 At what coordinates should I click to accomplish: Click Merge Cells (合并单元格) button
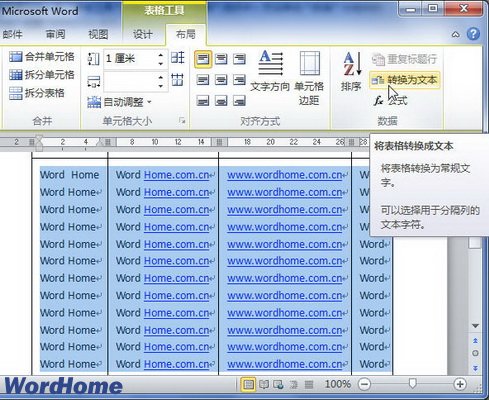coord(42,57)
